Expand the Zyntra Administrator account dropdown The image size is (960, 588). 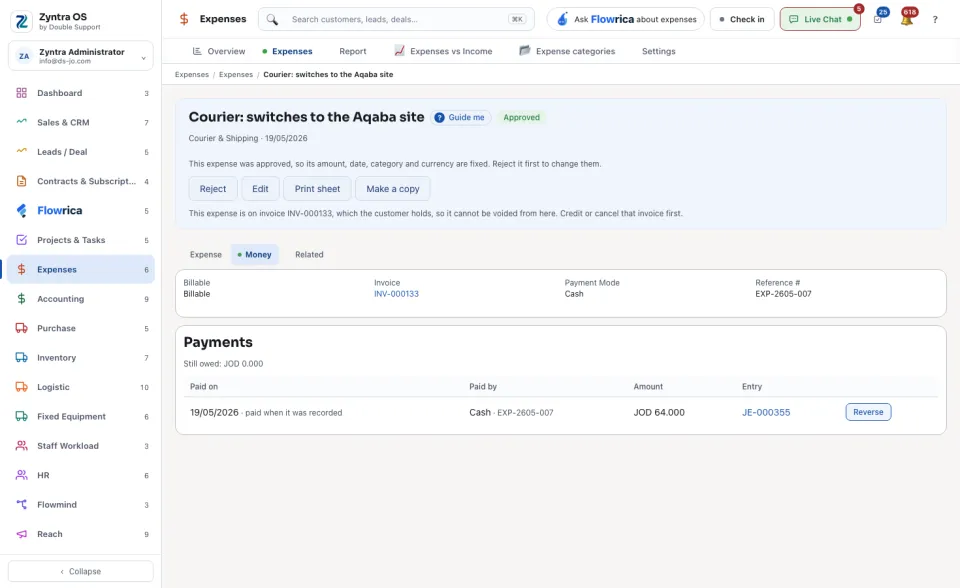[81, 56]
